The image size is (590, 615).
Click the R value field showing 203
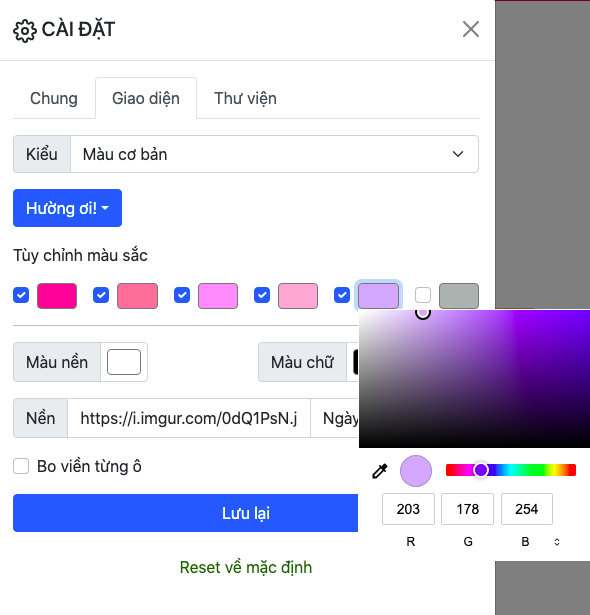408,509
